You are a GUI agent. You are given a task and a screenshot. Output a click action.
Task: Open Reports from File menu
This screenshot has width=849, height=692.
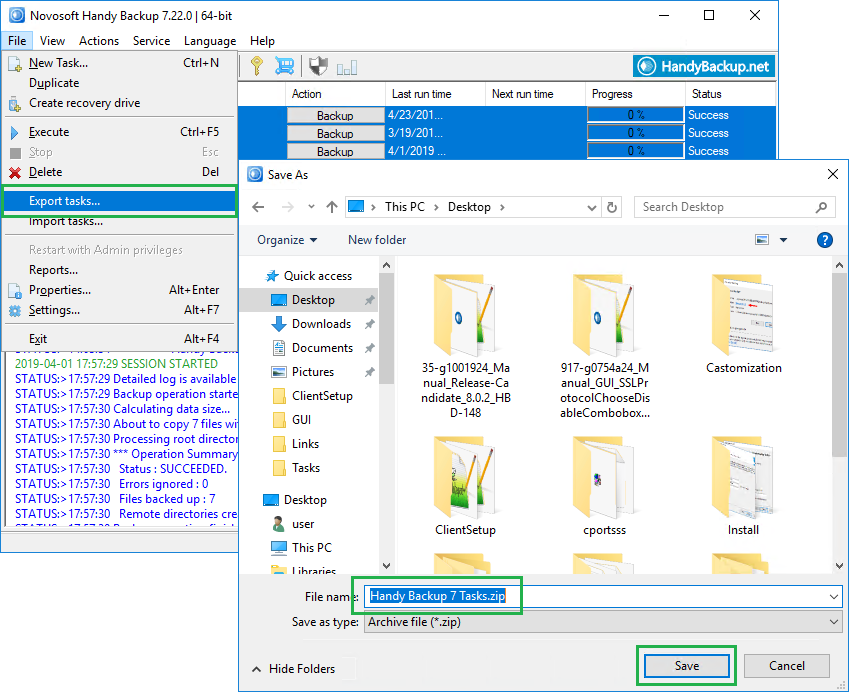[120, 270]
